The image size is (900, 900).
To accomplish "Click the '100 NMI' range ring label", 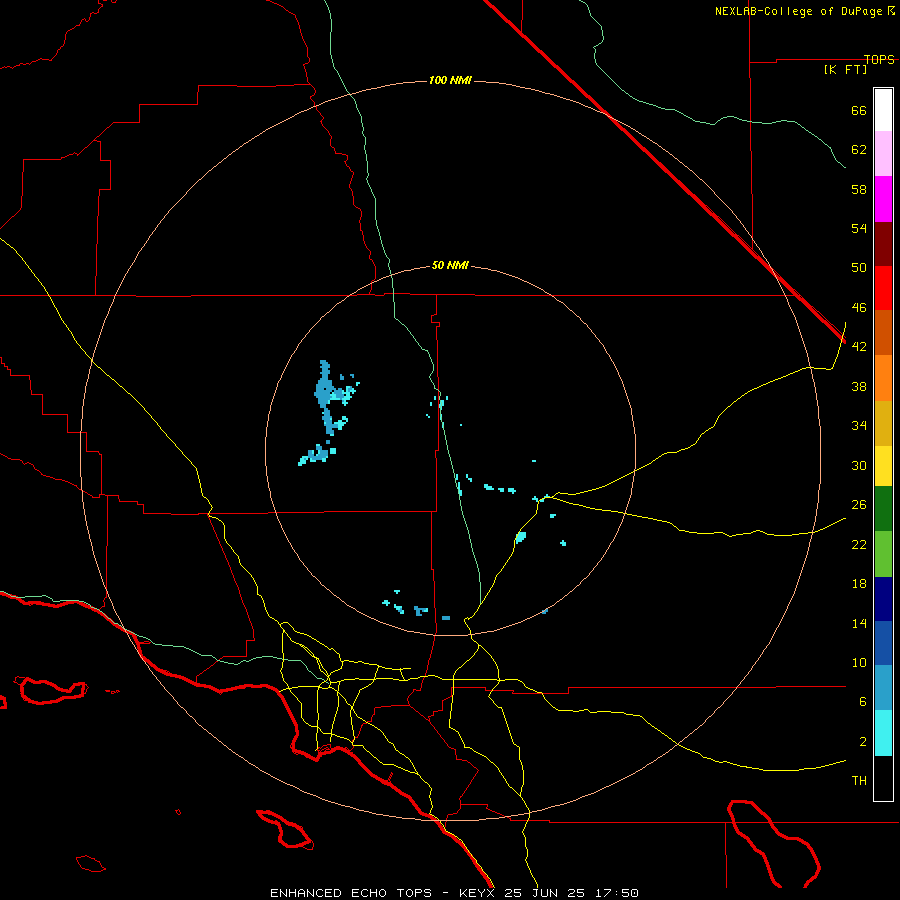I will pos(450,80).
